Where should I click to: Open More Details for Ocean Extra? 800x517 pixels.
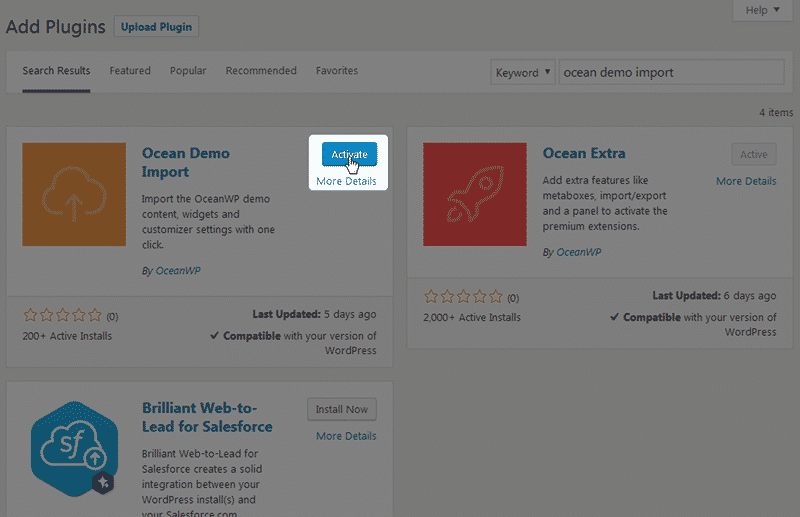coord(746,181)
